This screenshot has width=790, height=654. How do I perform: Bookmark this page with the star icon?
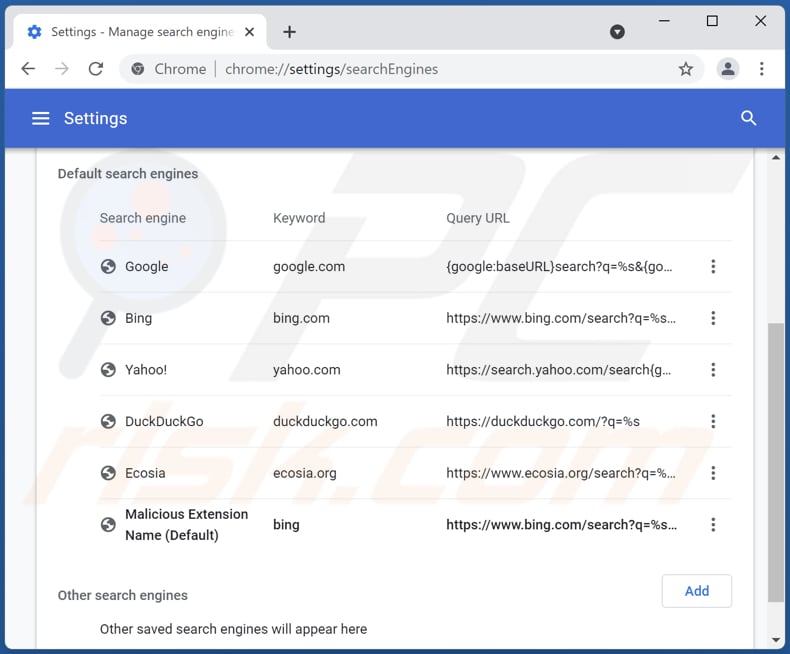pos(686,69)
